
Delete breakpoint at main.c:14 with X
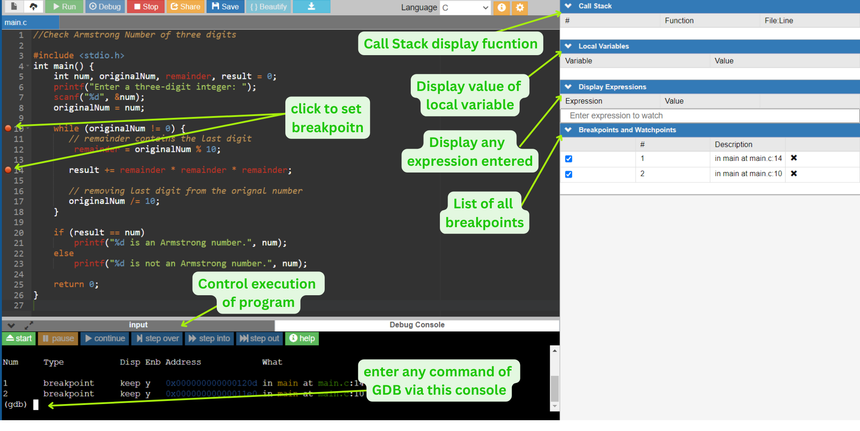793,158
